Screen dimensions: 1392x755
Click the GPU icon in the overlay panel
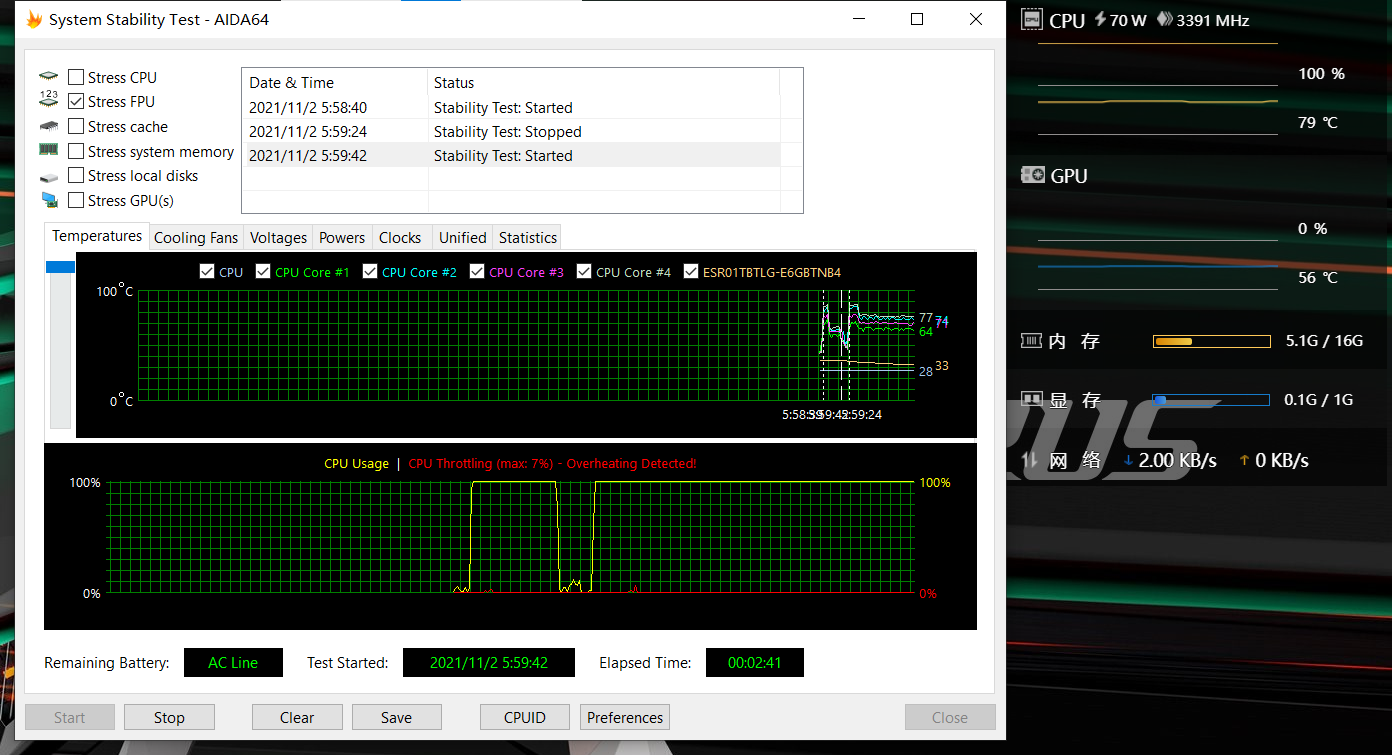[1032, 176]
